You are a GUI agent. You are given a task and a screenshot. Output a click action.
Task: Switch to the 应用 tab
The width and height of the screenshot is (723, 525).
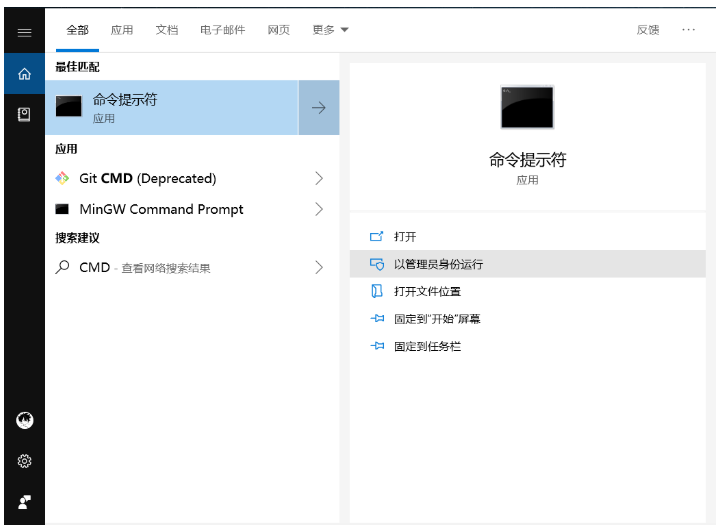[122, 30]
